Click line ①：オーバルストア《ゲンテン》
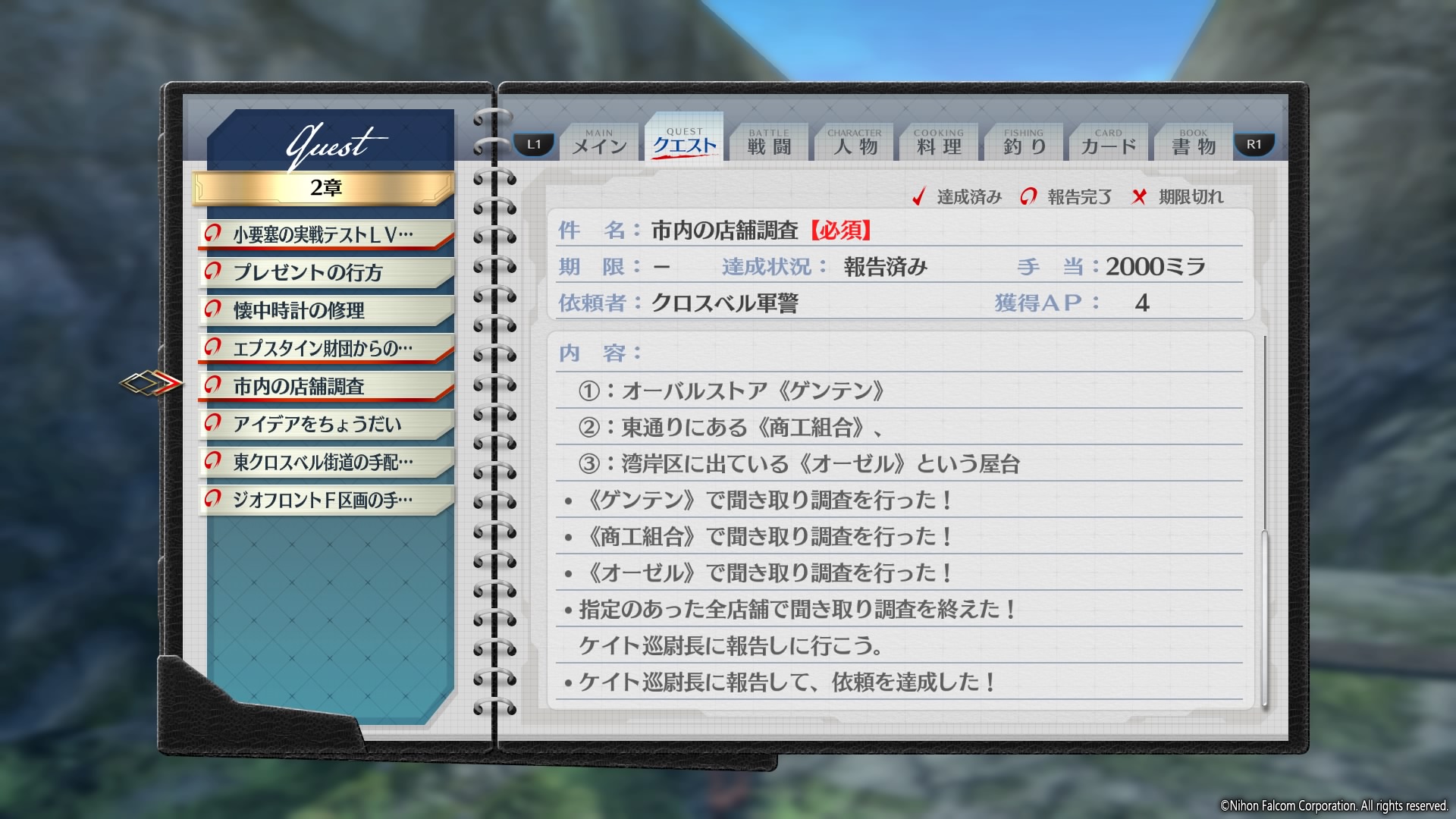Image resolution: width=1456 pixels, height=819 pixels. click(732, 391)
